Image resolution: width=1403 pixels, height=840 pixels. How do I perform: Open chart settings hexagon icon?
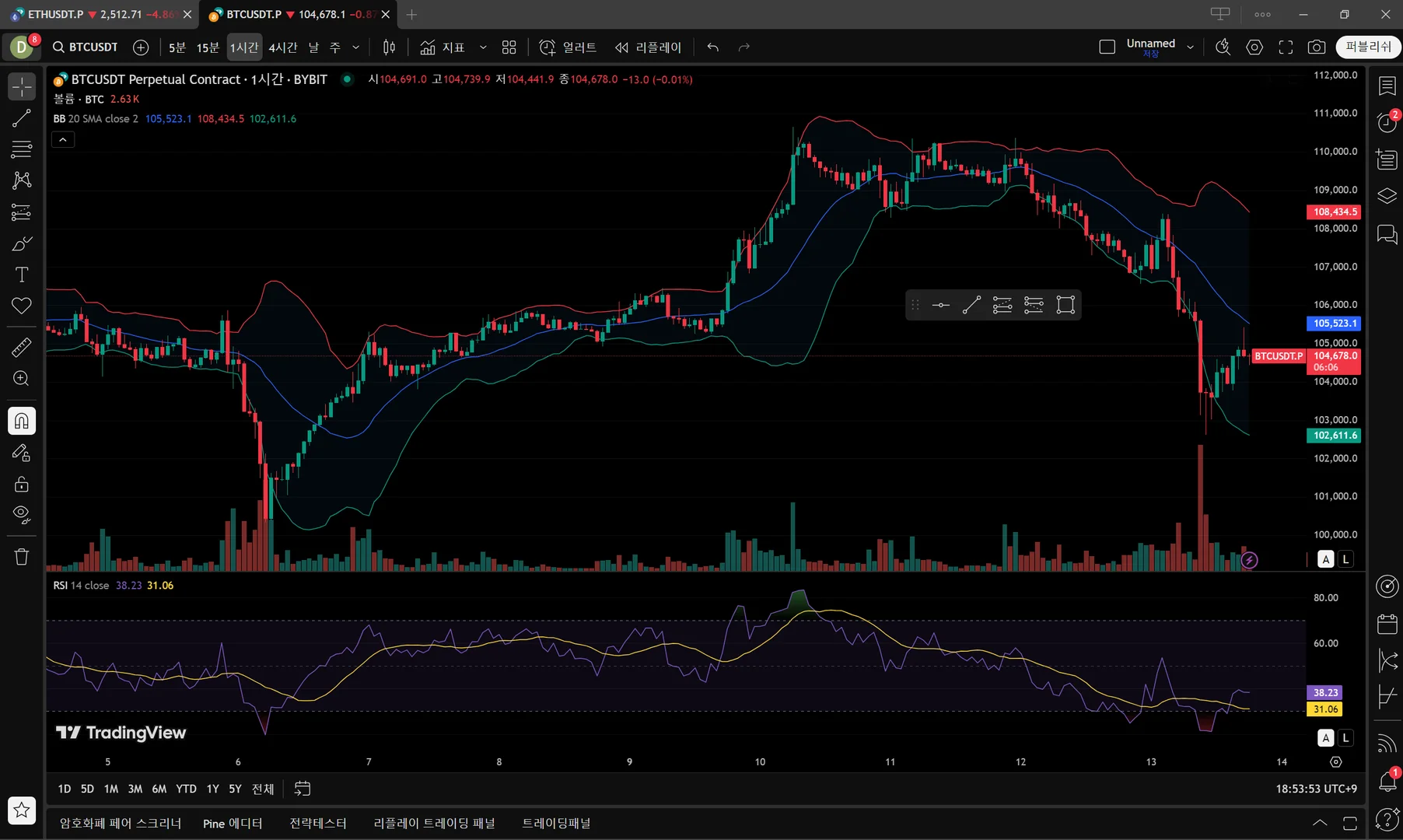pyautogui.click(x=1254, y=47)
